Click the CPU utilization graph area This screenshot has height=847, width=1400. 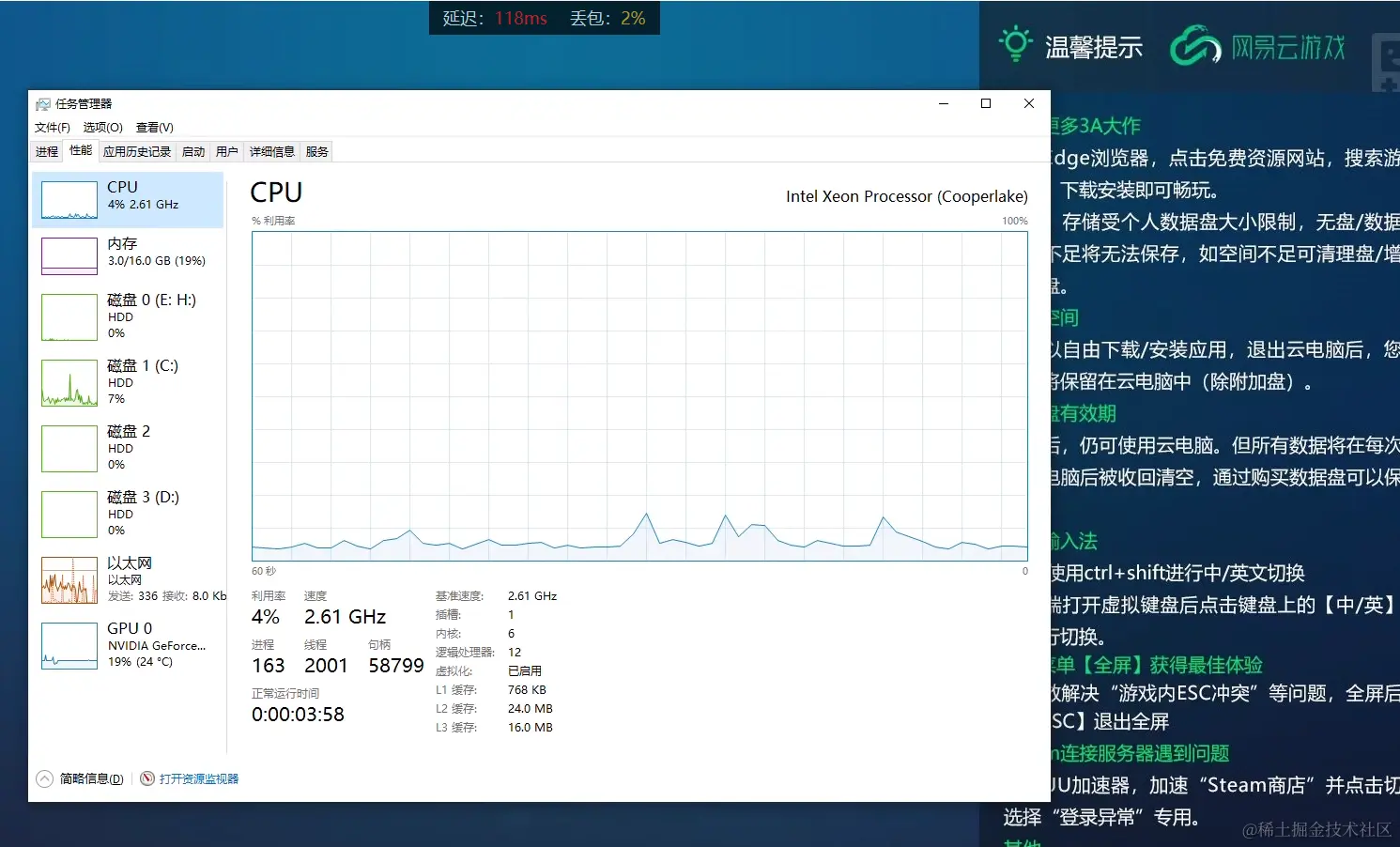pyautogui.click(x=639, y=396)
